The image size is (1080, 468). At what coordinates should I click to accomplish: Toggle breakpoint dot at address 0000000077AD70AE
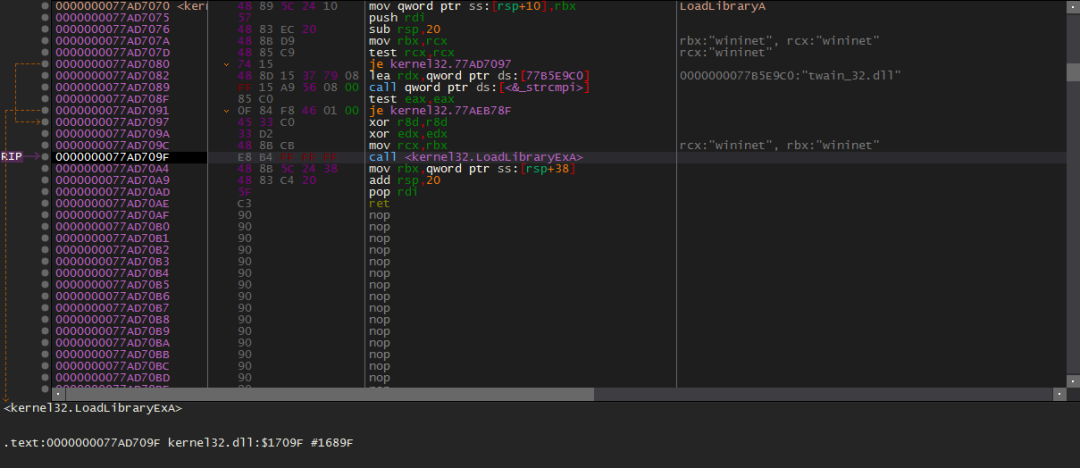click(x=45, y=203)
